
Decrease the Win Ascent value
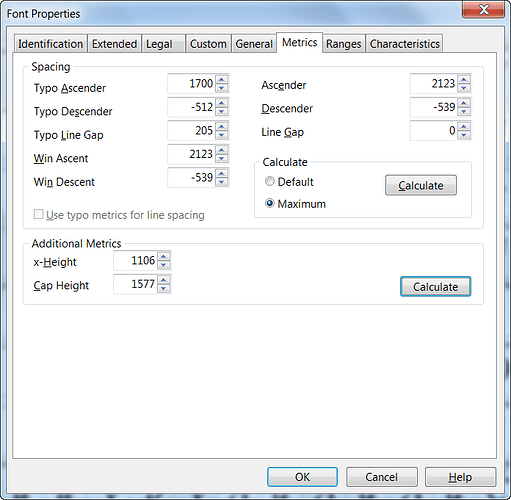tap(222, 159)
